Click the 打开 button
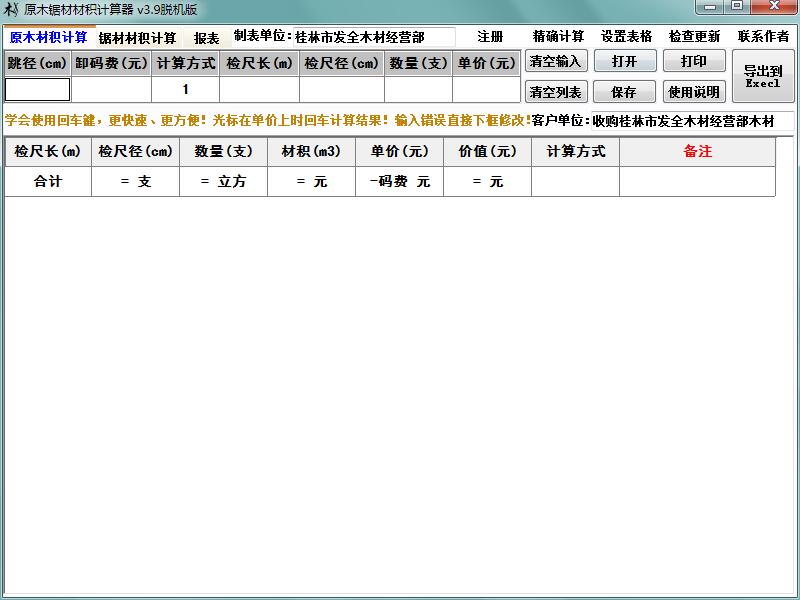Viewport: 800px width, 600px height. 624,61
